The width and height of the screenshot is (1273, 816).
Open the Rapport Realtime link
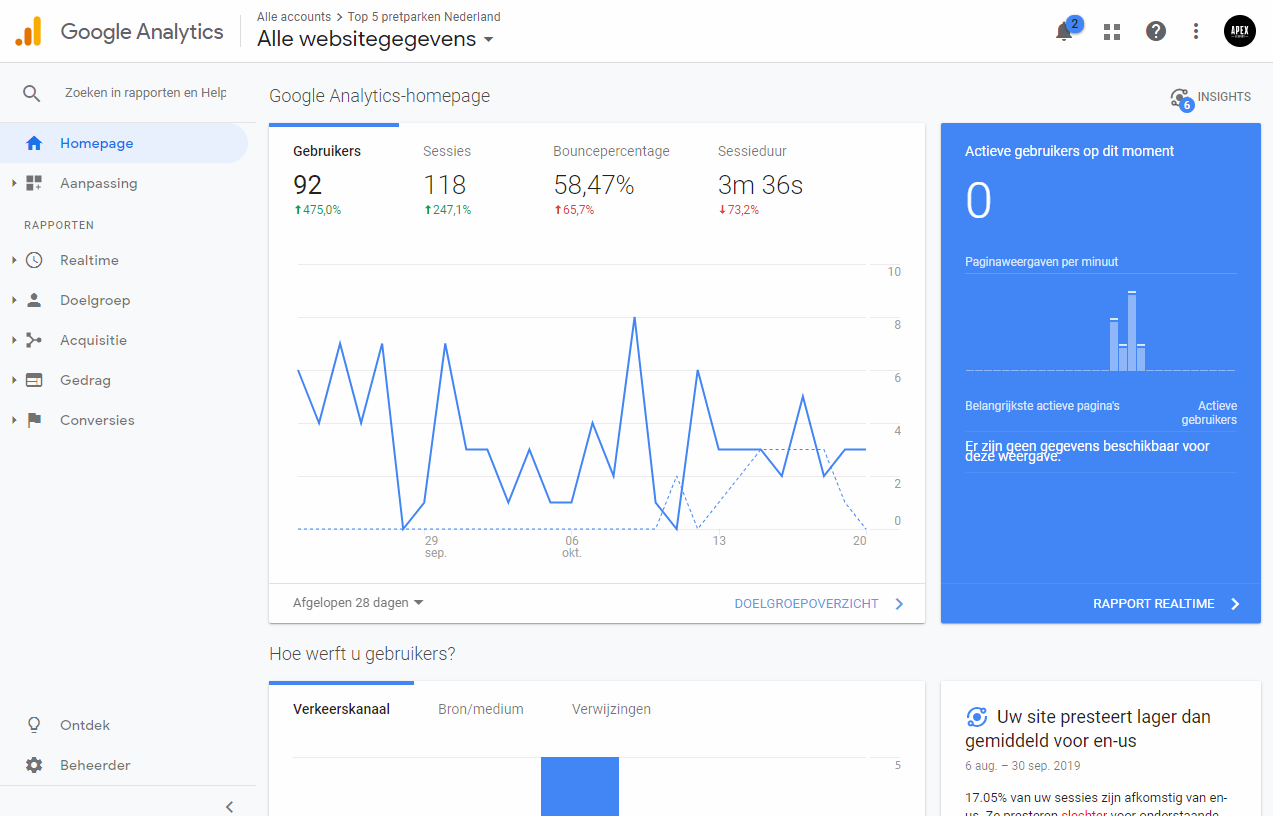[x=1154, y=604]
